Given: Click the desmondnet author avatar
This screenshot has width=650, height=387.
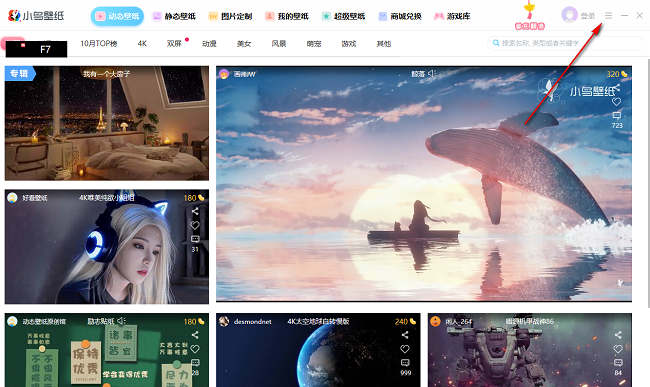Looking at the screenshot, I should pos(224,321).
